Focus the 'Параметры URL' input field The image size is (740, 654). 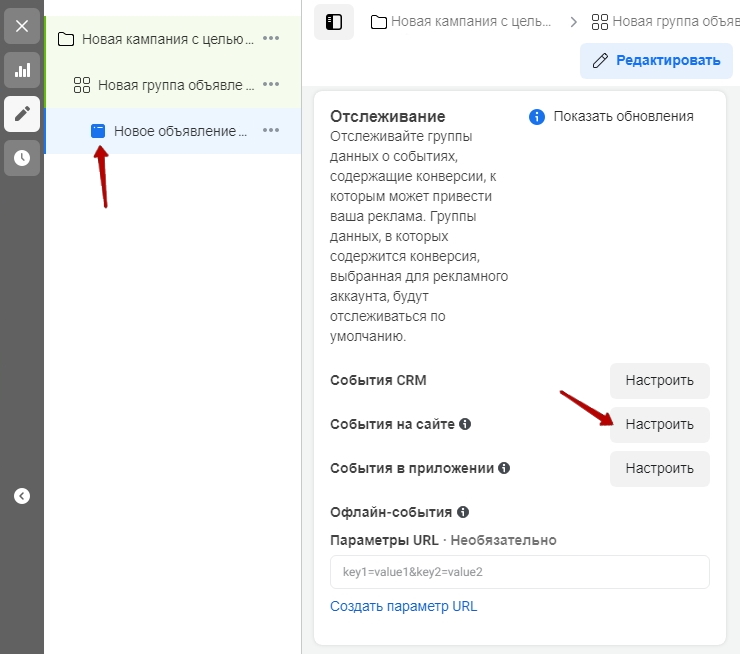[519, 572]
